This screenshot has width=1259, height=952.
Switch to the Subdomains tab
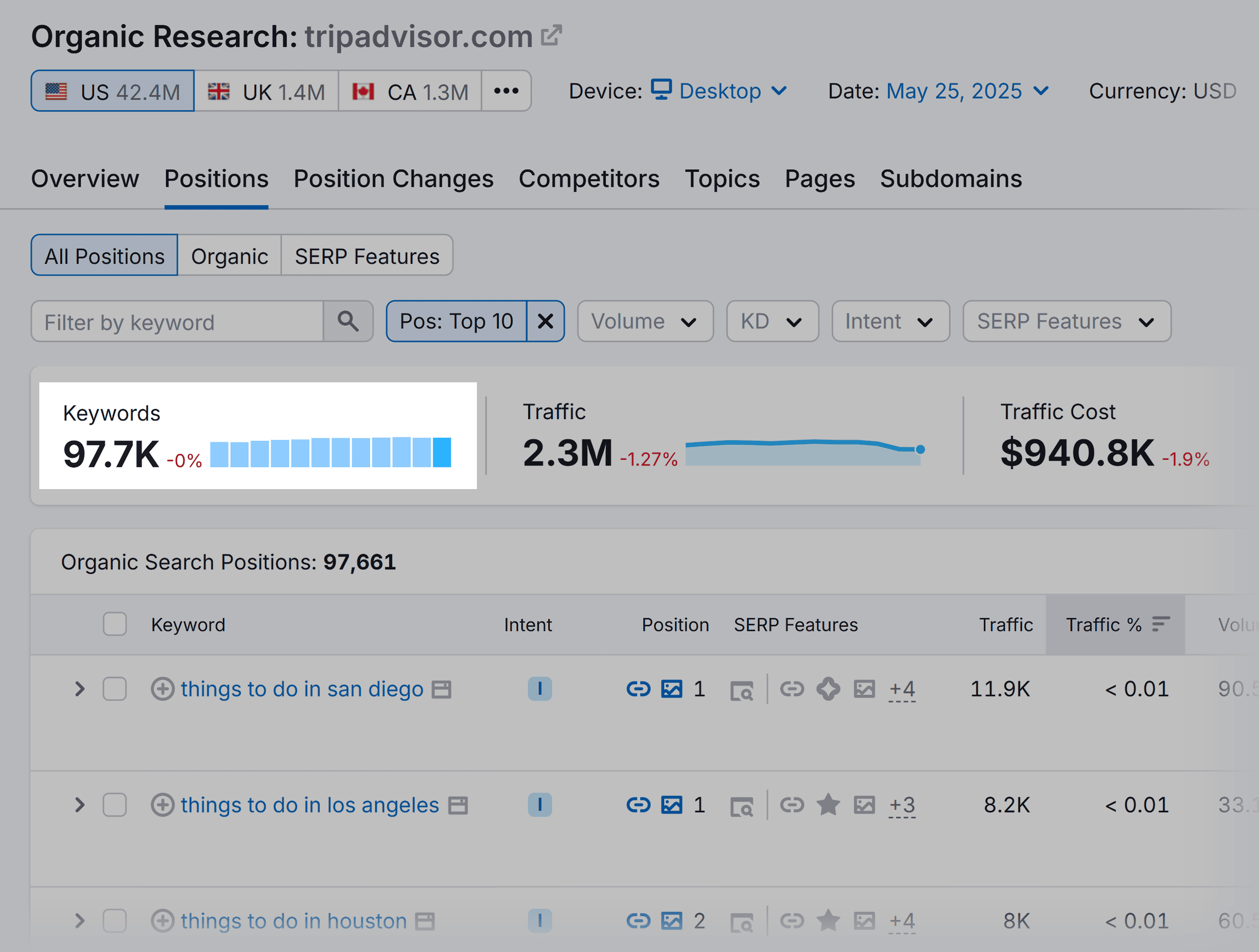point(950,179)
